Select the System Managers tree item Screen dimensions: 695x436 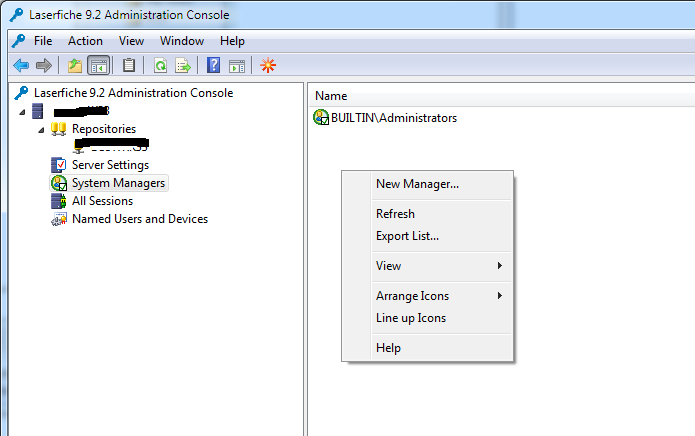118,183
